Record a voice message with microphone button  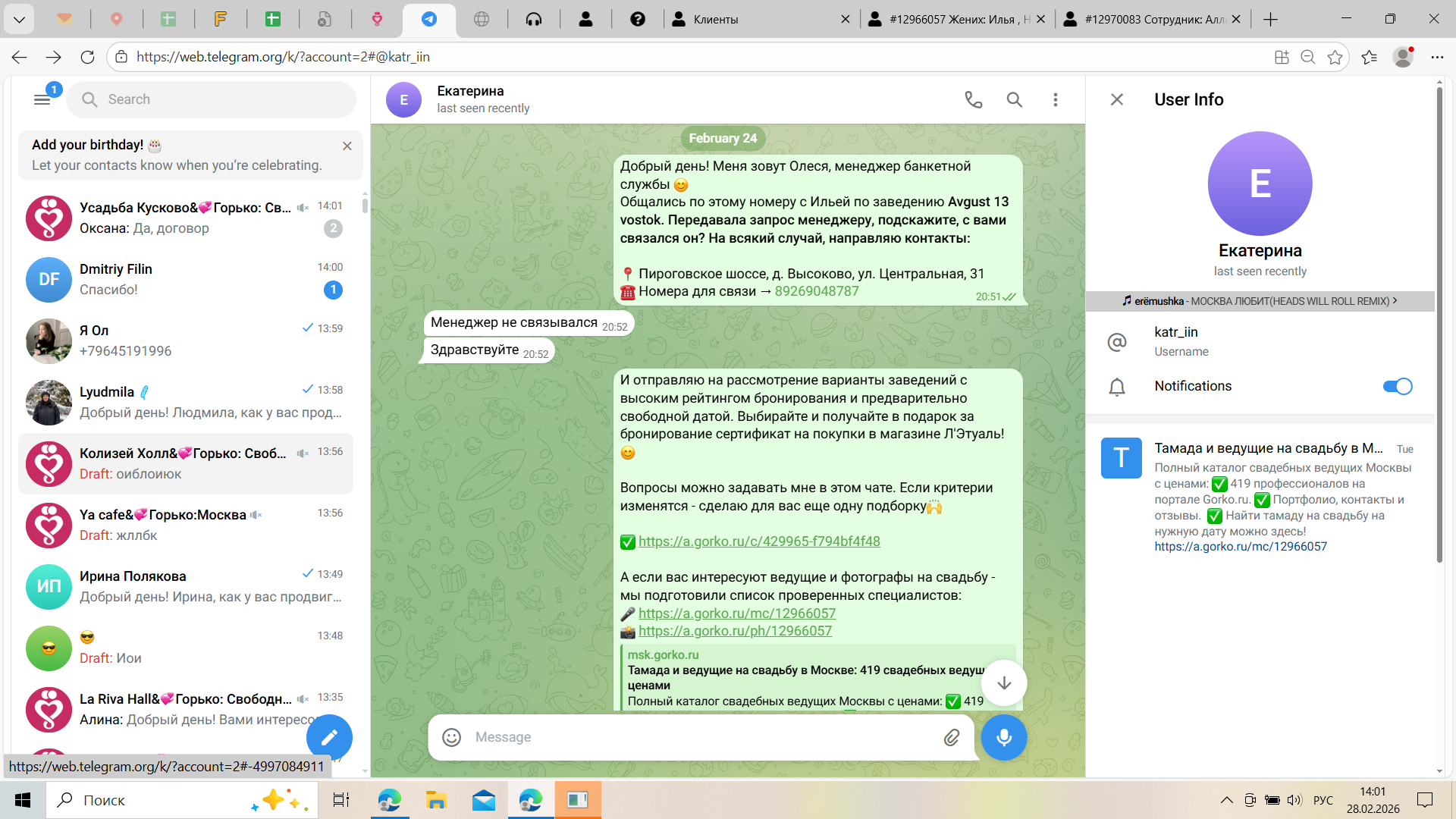(1003, 737)
